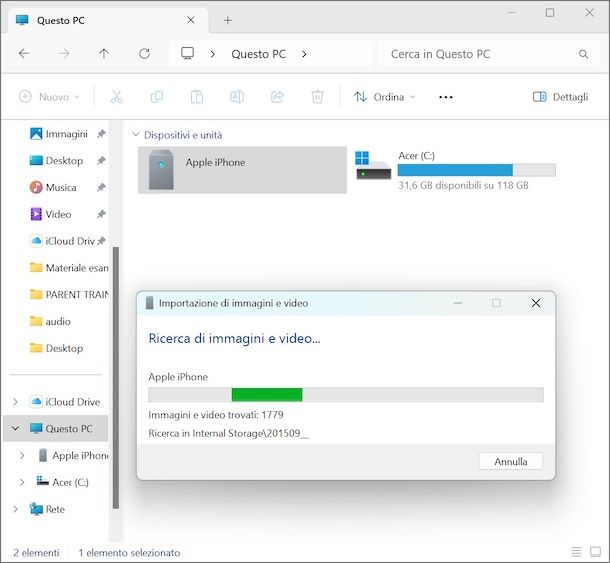Open a new tab with plus button
This screenshot has height=563, width=610.
point(228,20)
